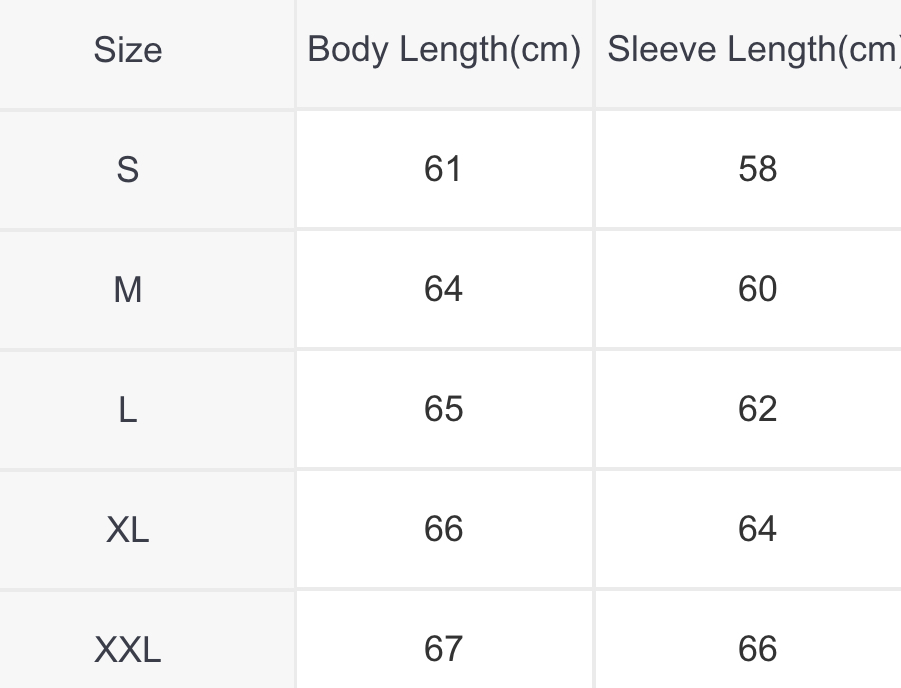
Task: Select the XXL size row label
Action: click(x=128, y=649)
